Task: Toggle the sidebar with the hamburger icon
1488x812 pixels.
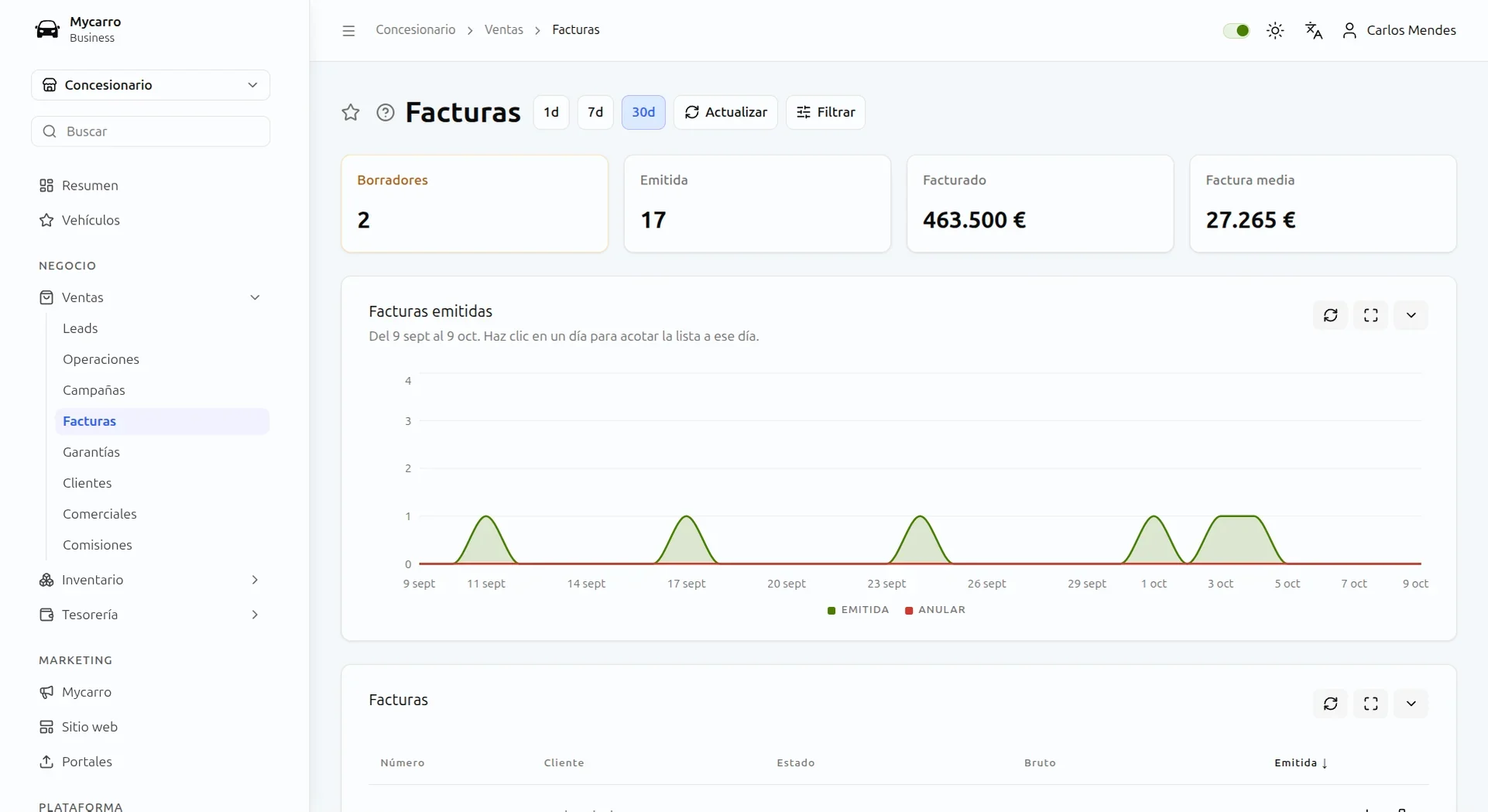Action: [x=348, y=30]
